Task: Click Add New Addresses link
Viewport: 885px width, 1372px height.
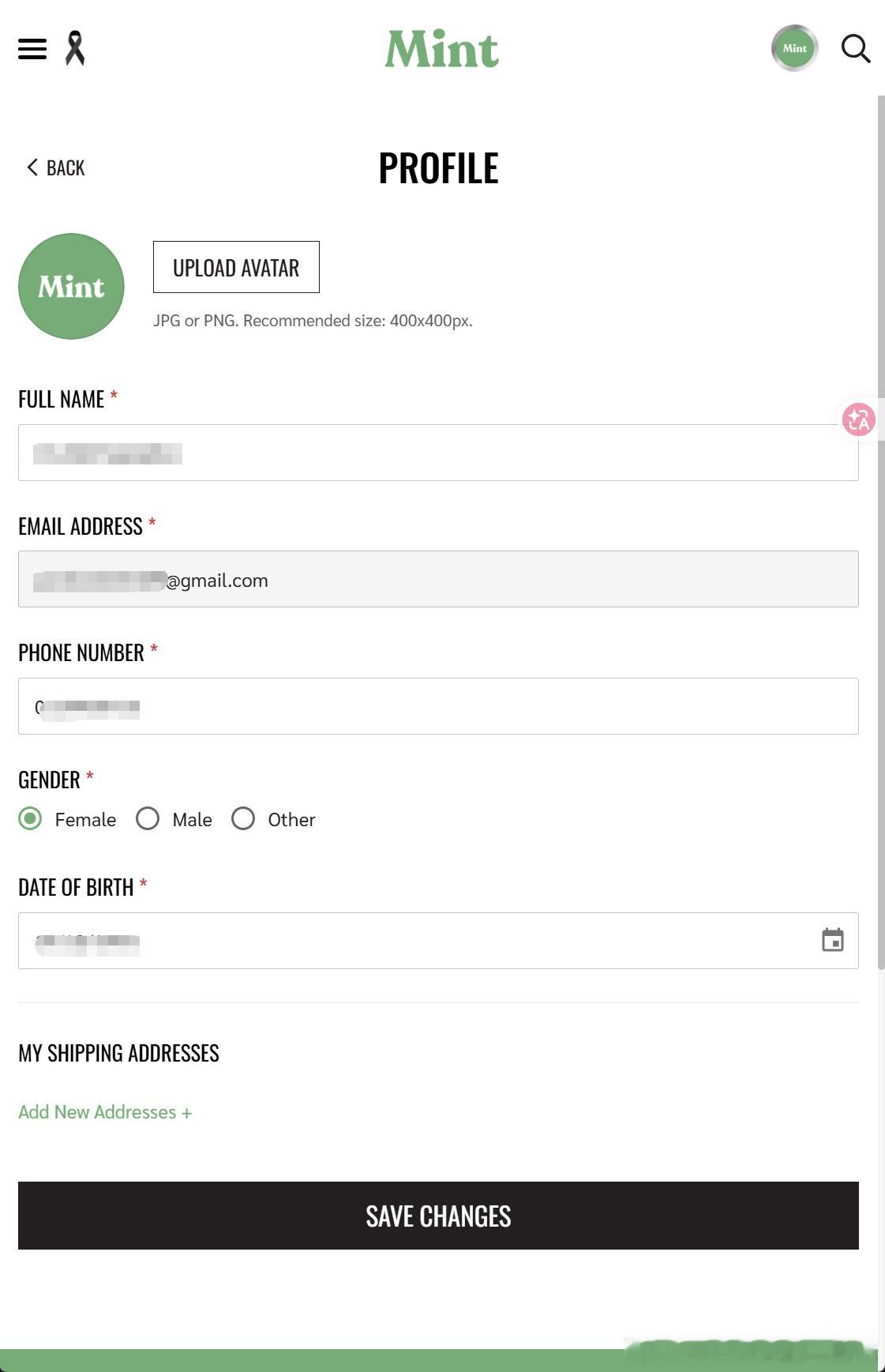Action: [x=105, y=1112]
